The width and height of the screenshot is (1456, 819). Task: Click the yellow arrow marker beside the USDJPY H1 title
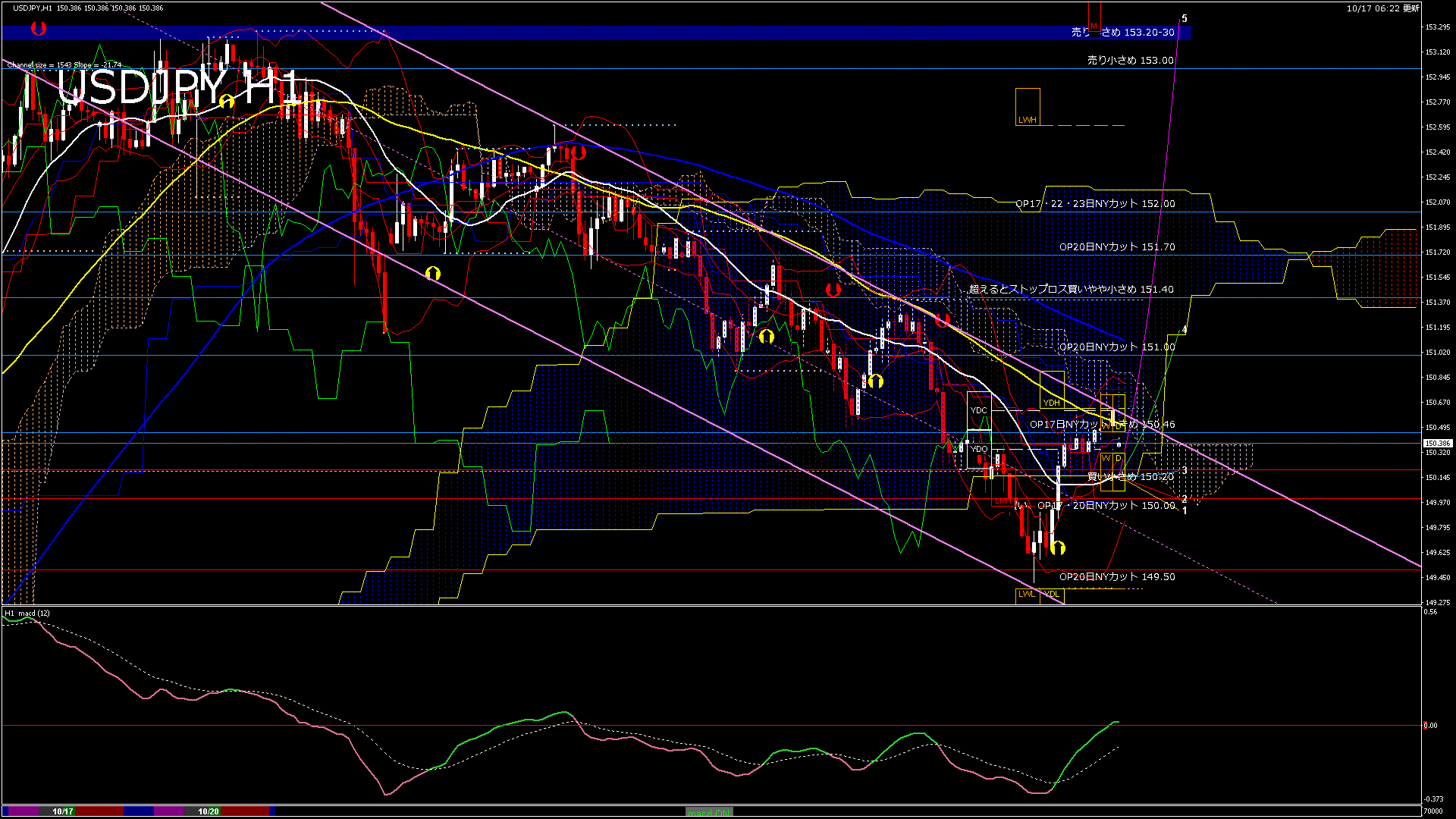click(x=226, y=101)
